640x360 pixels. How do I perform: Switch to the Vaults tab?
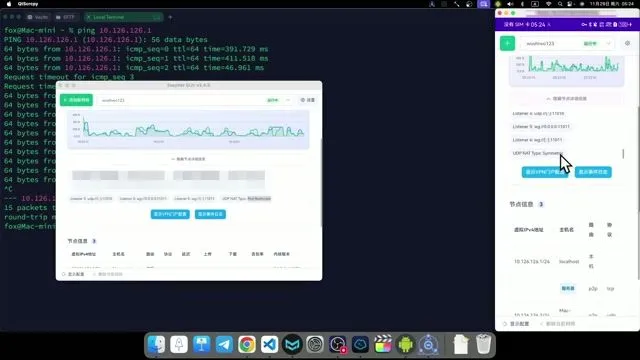[38, 17]
